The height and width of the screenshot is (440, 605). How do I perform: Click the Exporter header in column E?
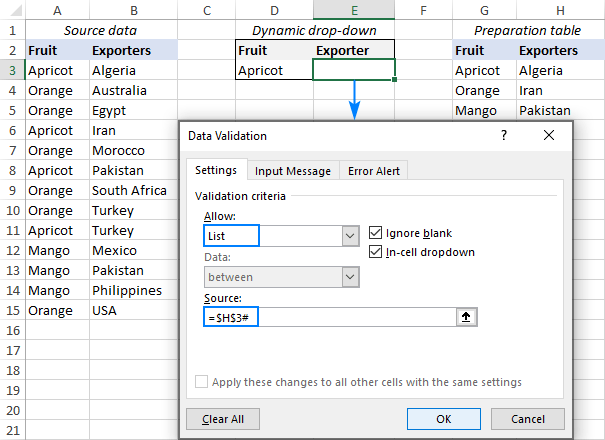point(354,50)
